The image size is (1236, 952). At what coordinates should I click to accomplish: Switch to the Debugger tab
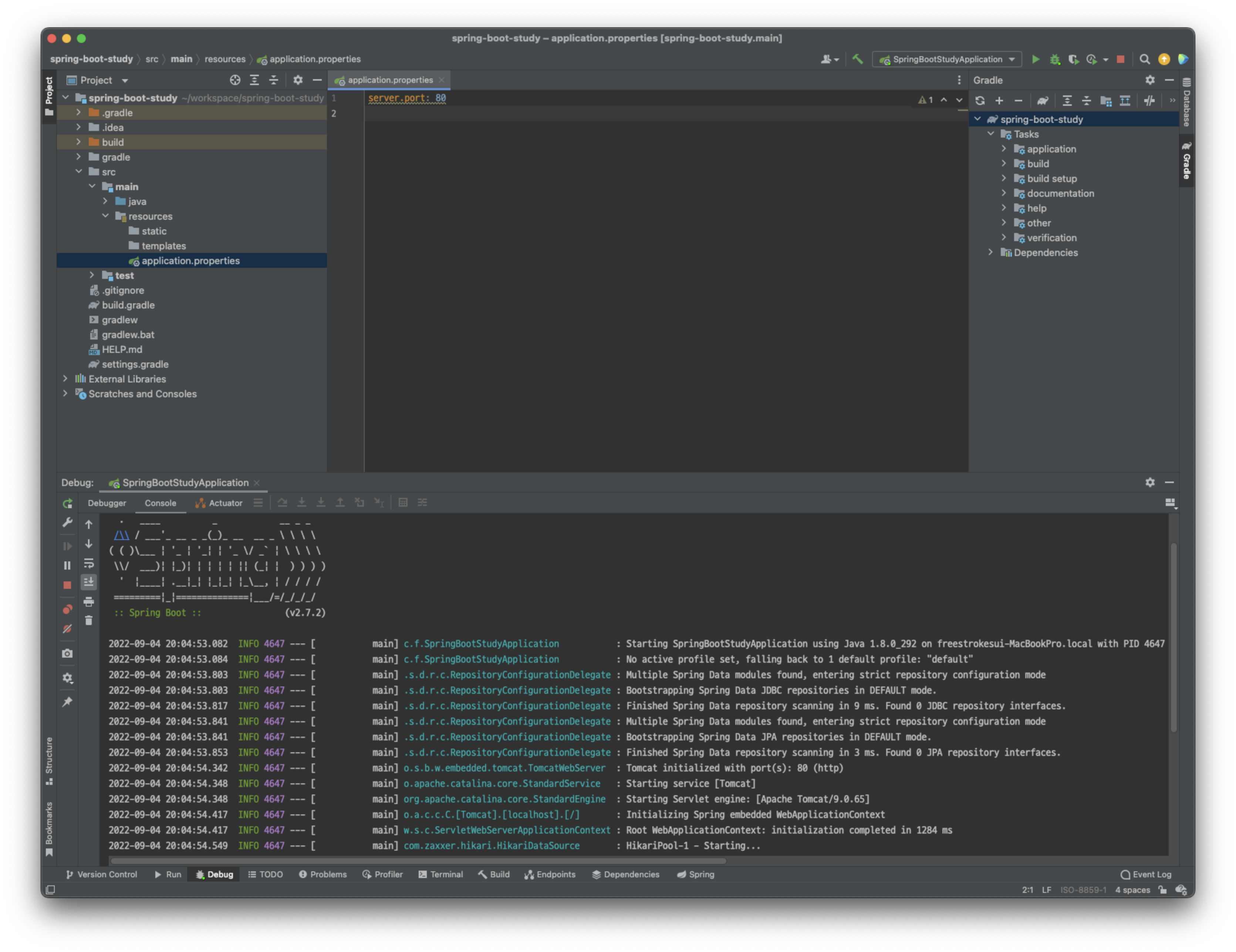click(x=107, y=503)
